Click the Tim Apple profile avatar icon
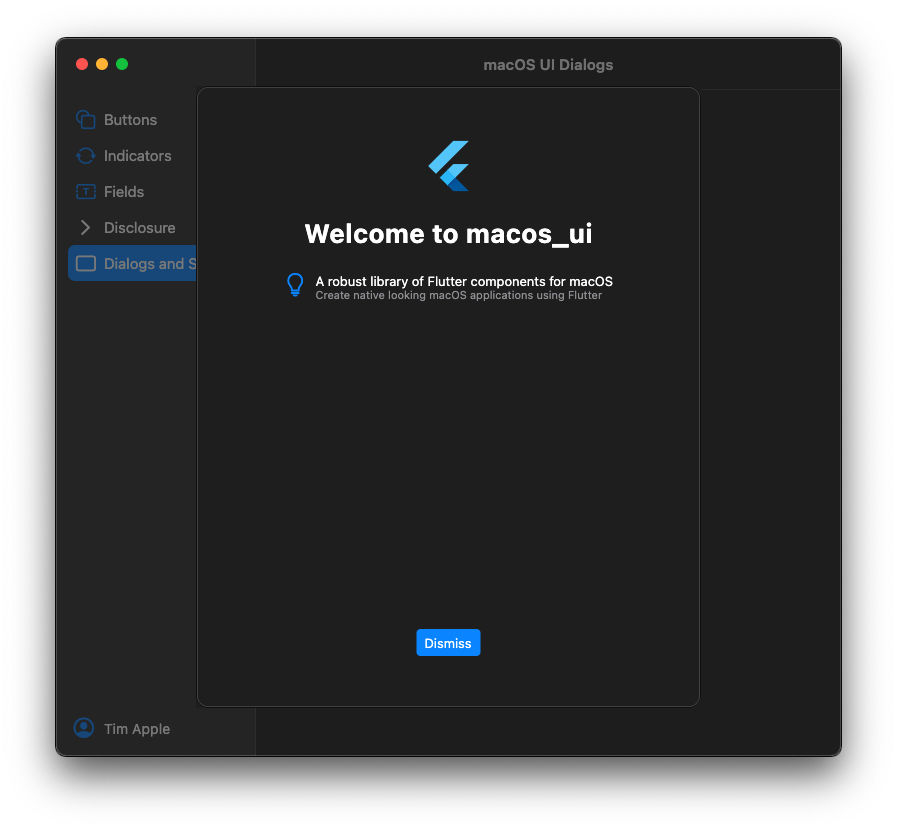Viewport: 897px width, 830px height. pyautogui.click(x=84, y=728)
